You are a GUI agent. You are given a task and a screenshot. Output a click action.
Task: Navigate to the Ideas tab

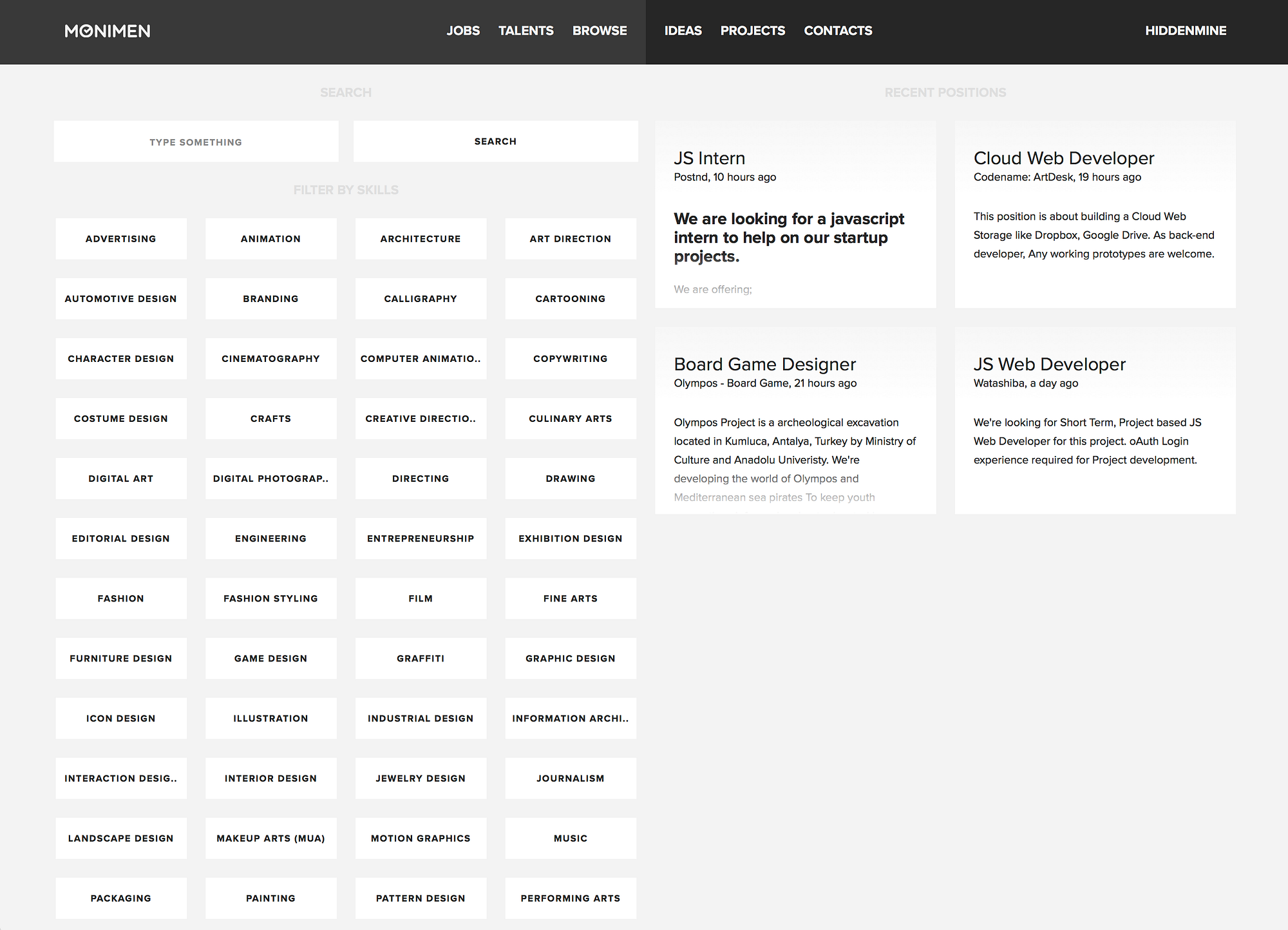pyautogui.click(x=683, y=31)
